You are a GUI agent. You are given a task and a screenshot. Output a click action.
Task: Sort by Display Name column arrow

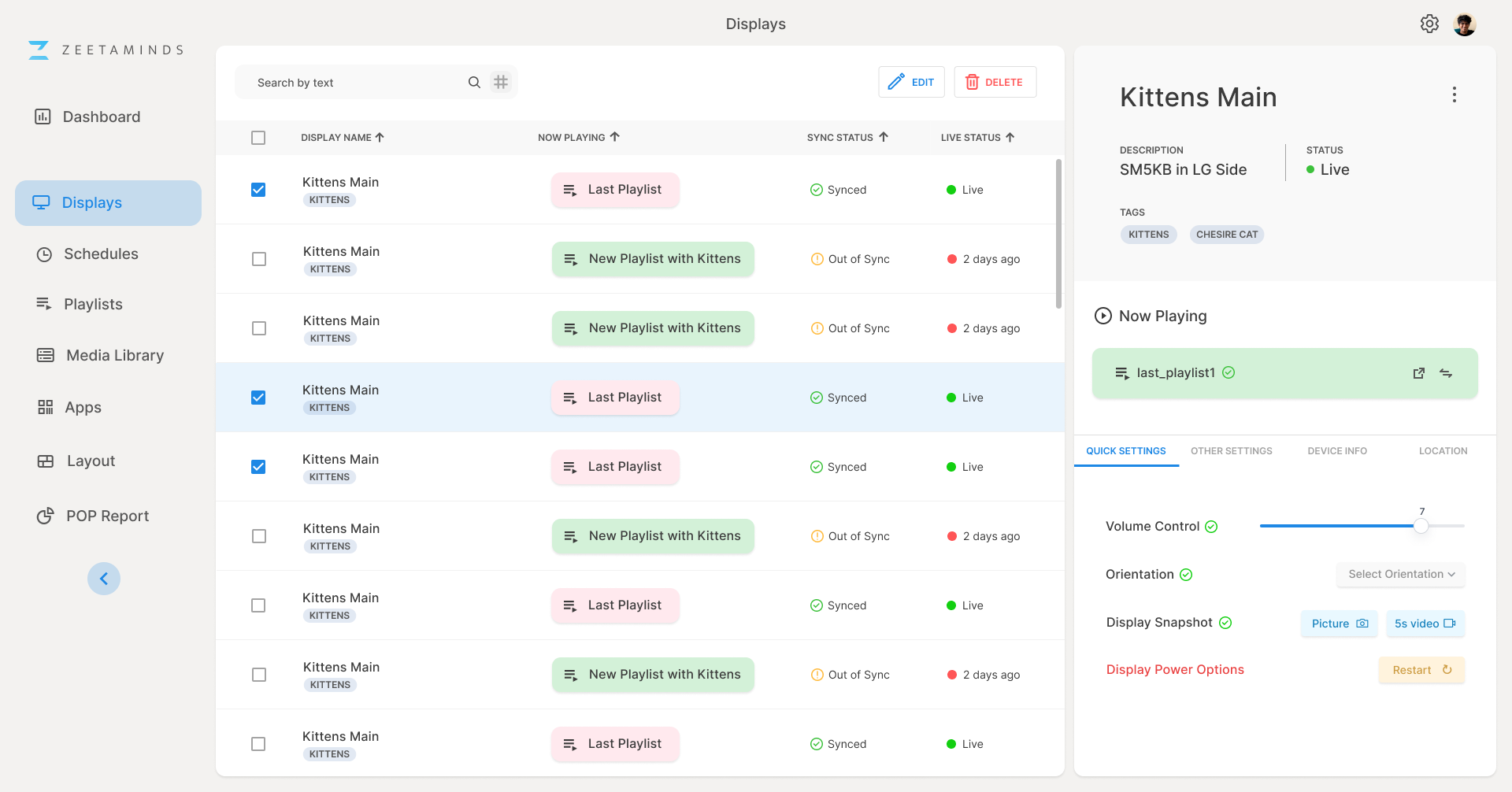click(380, 137)
